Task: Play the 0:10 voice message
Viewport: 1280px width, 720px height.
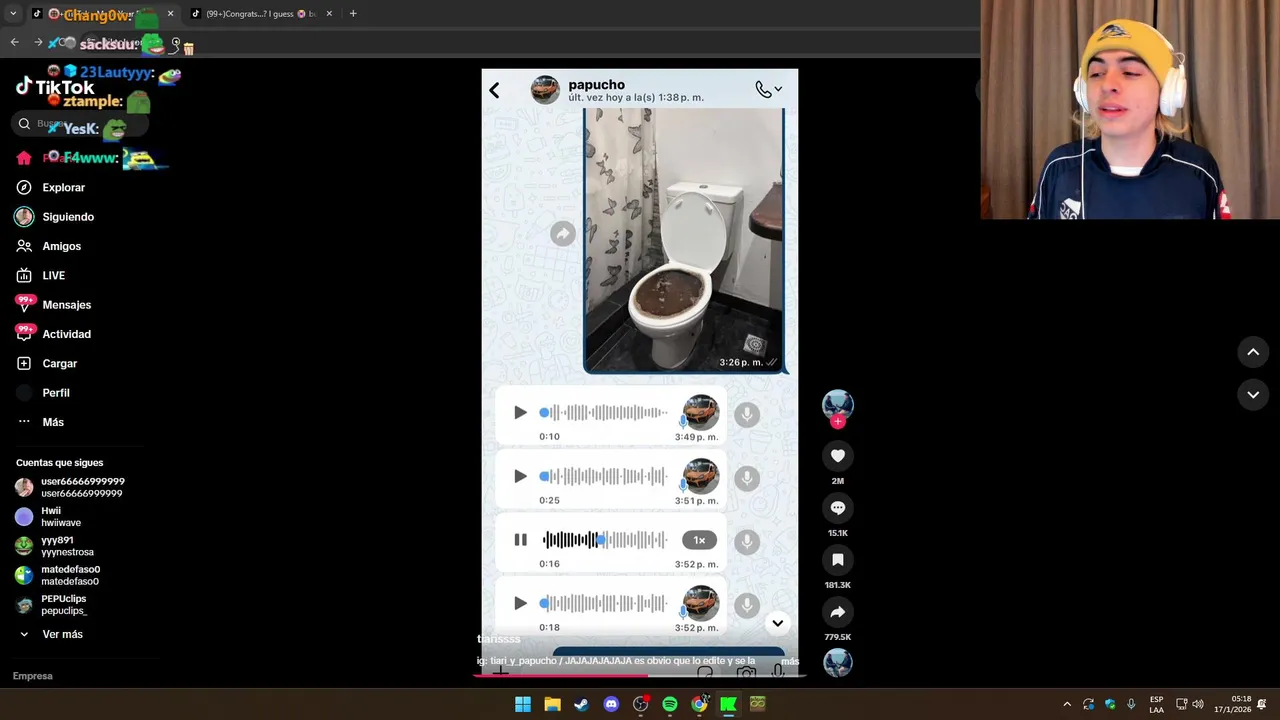Action: tap(520, 412)
